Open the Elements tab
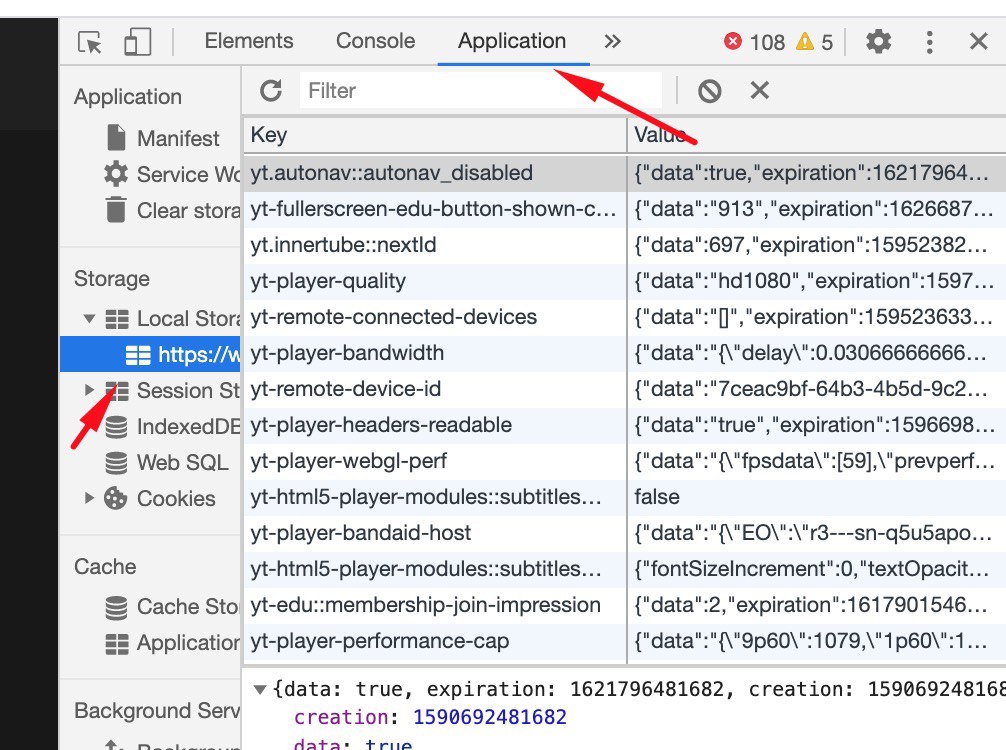 (x=249, y=41)
